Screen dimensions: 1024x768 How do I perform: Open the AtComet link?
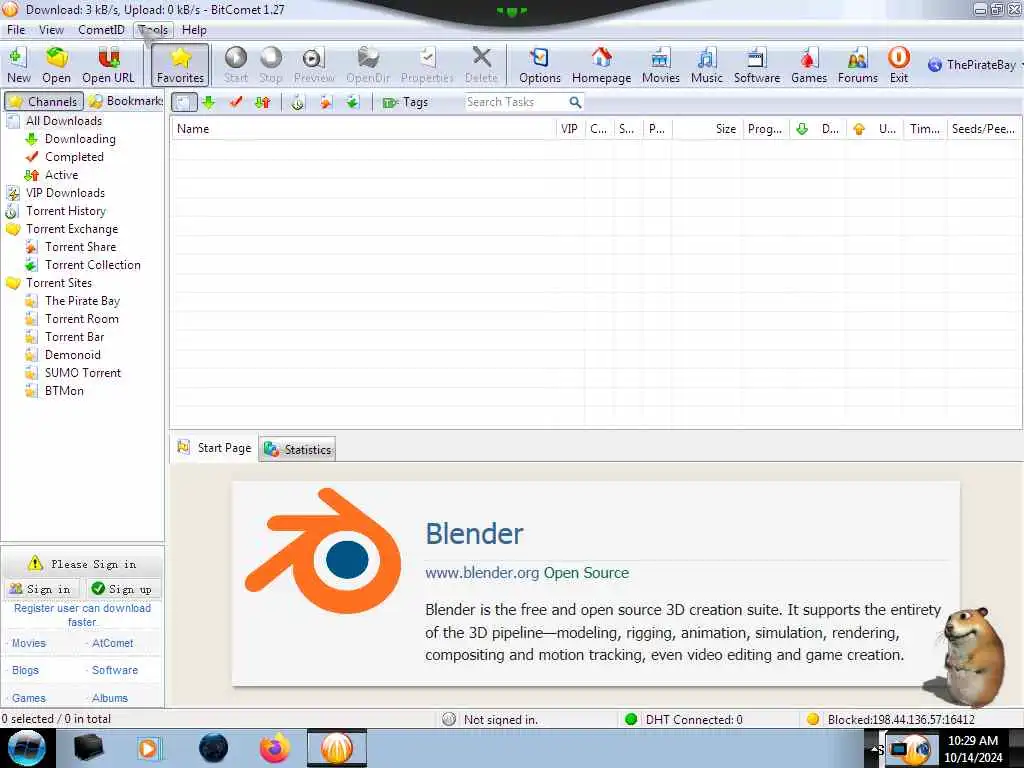click(x=112, y=643)
